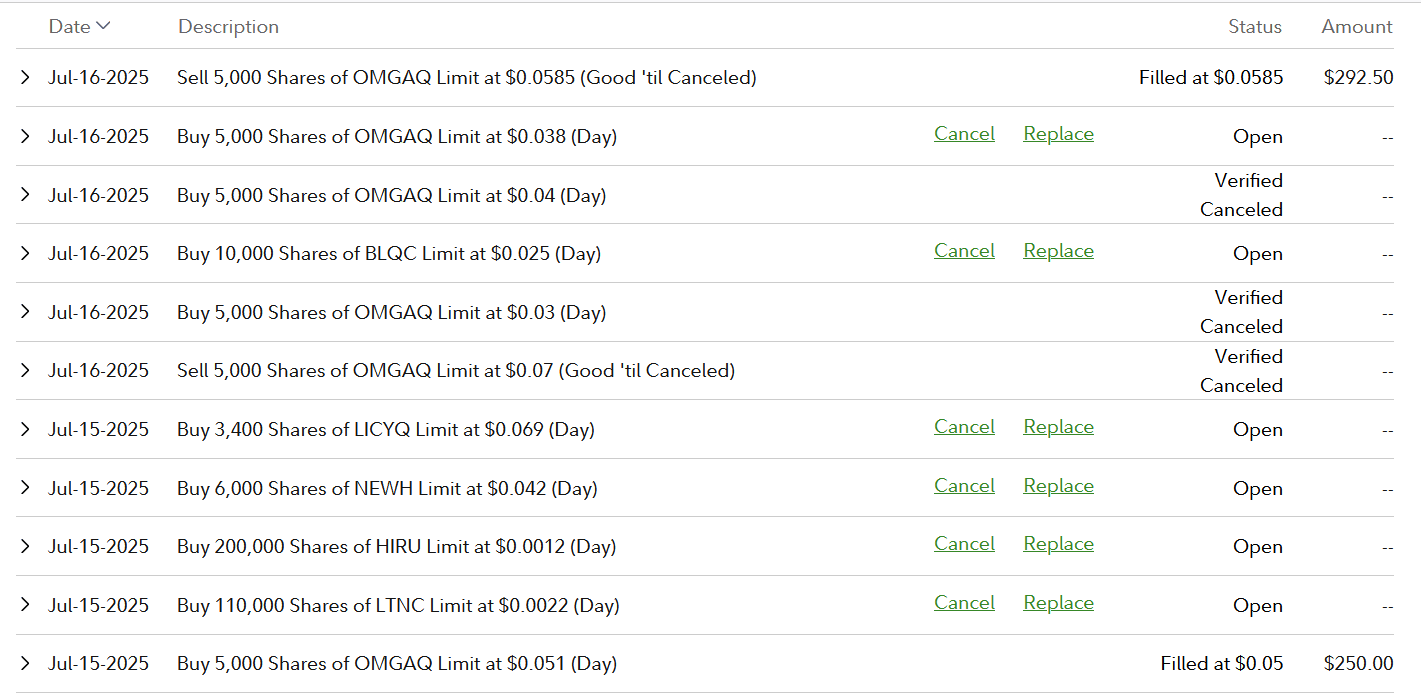This screenshot has width=1421, height=696.
Task: Expand the BLQC 10,000 shares order row
Action: pyautogui.click(x=26, y=254)
